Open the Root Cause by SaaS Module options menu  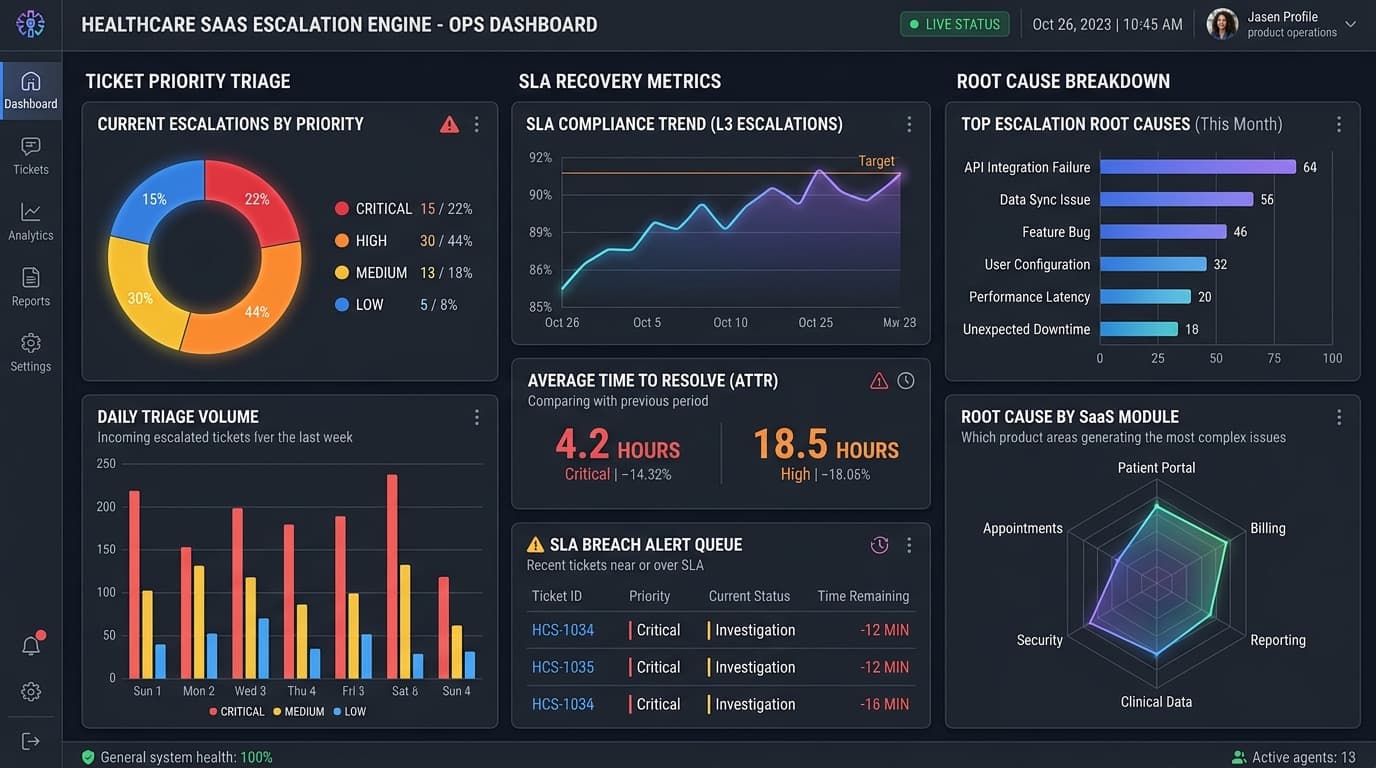click(x=1339, y=417)
